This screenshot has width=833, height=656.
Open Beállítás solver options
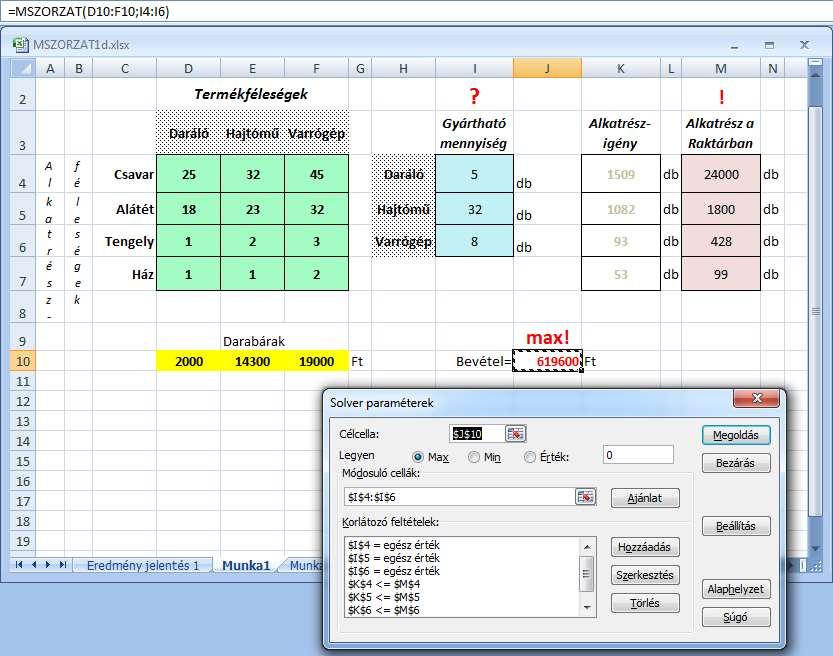coord(736,526)
